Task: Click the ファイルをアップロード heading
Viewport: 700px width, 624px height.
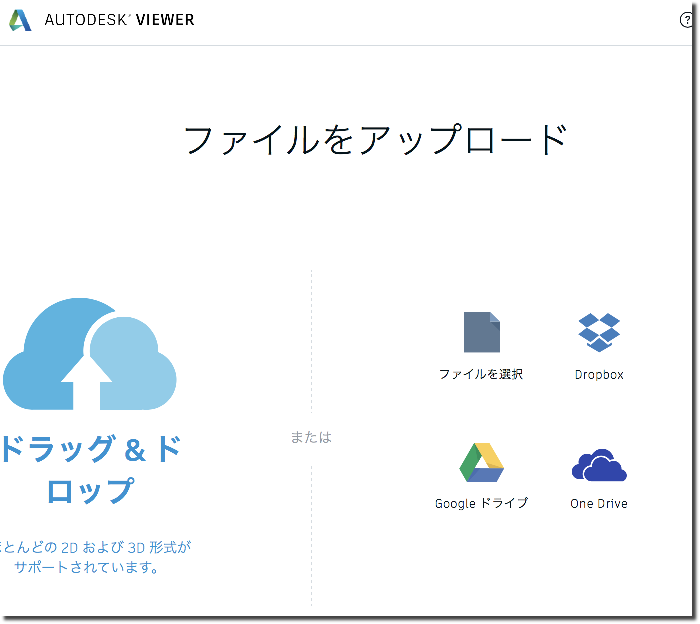Action: click(375, 139)
